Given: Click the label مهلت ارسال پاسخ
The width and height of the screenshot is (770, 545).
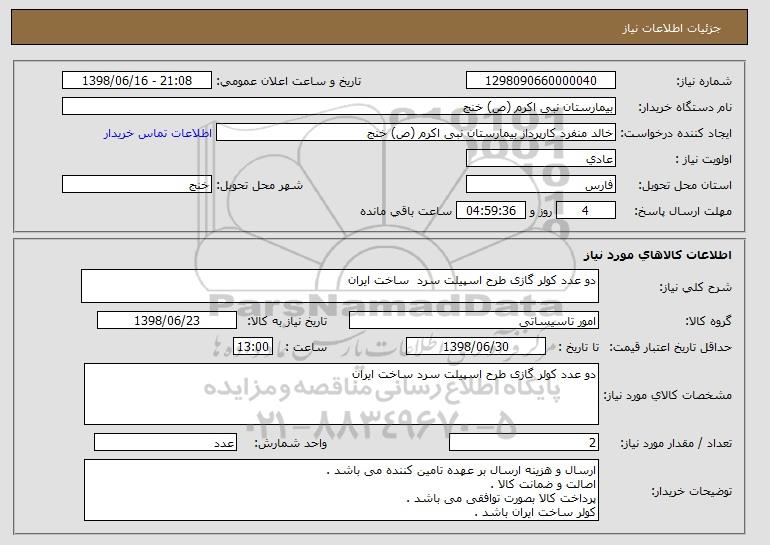Looking at the screenshot, I should [683, 211].
